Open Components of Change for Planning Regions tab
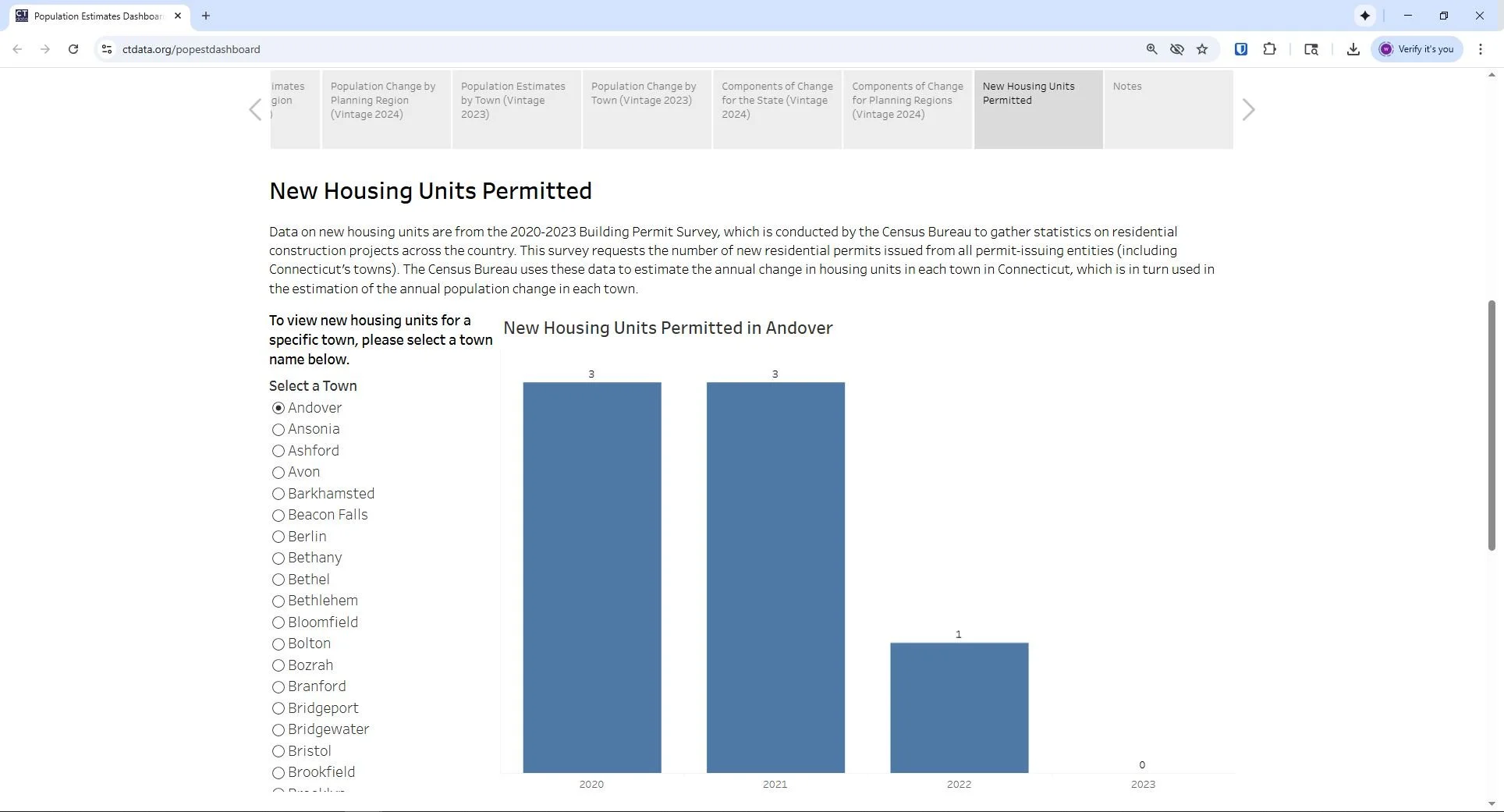 (x=908, y=109)
